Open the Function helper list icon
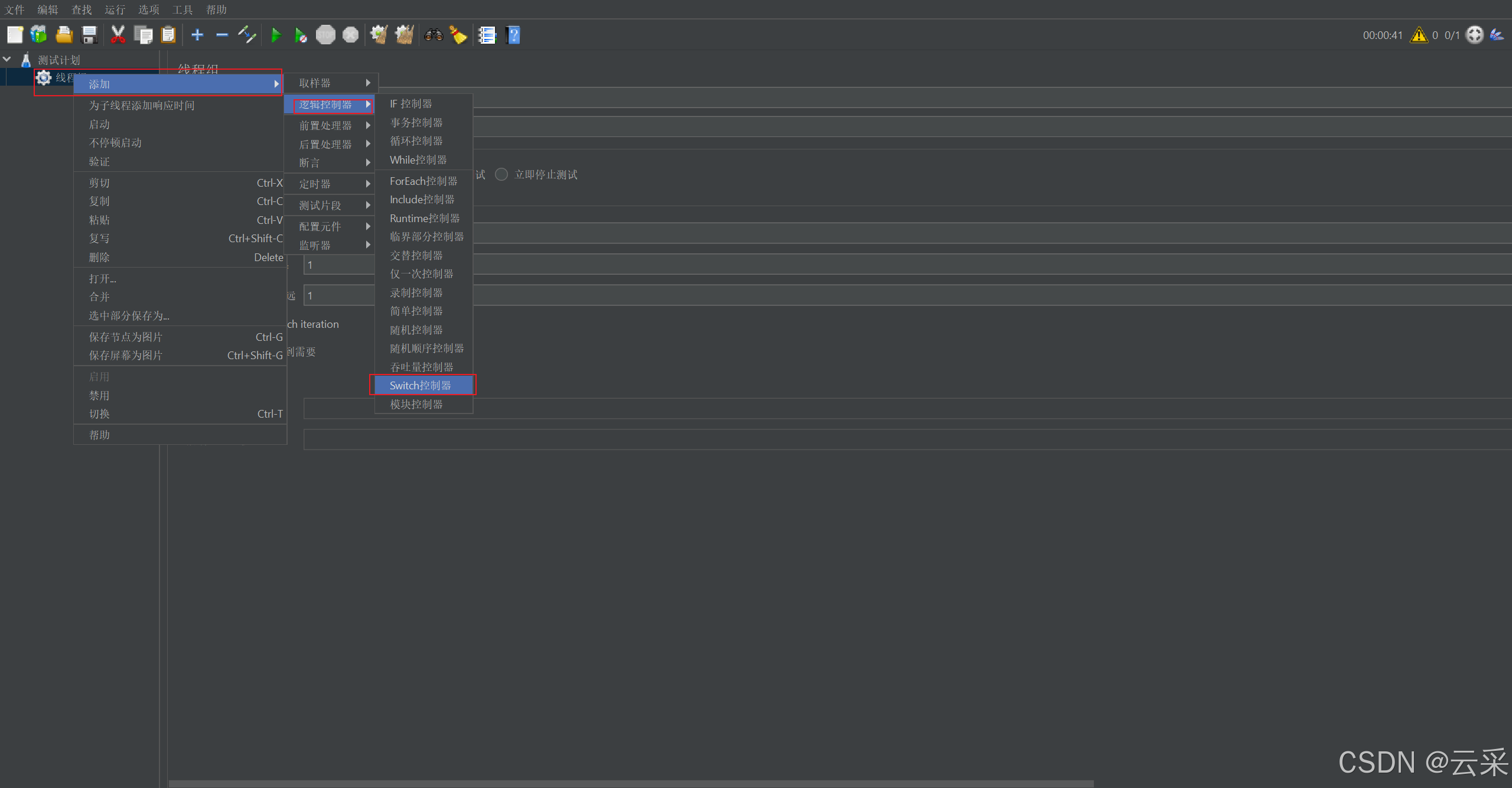The width and height of the screenshot is (1512, 788). click(x=487, y=35)
